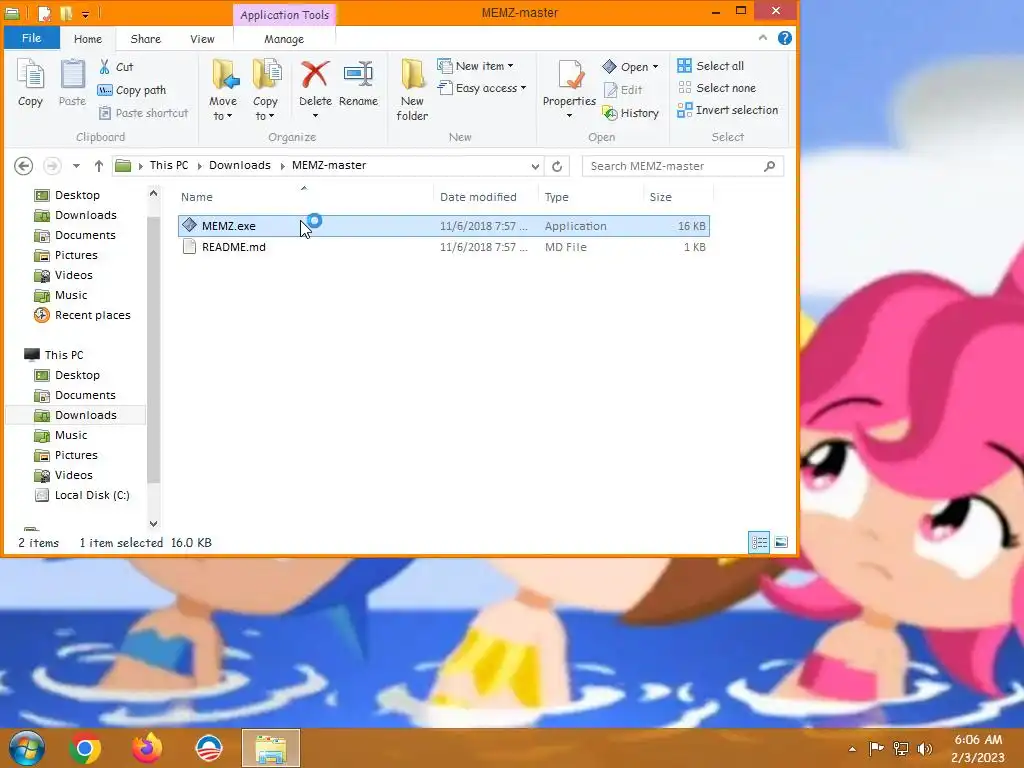This screenshot has width=1024, height=768.
Task: Open the New item dropdown
Action: pyautogui.click(x=475, y=66)
